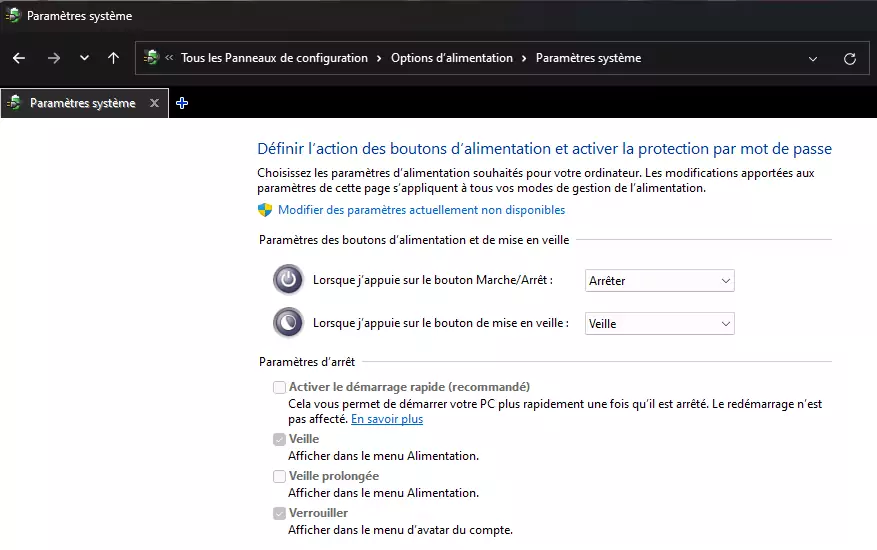This screenshot has width=877, height=550.
Task: Open the En savoir plus link
Action: [x=387, y=419]
